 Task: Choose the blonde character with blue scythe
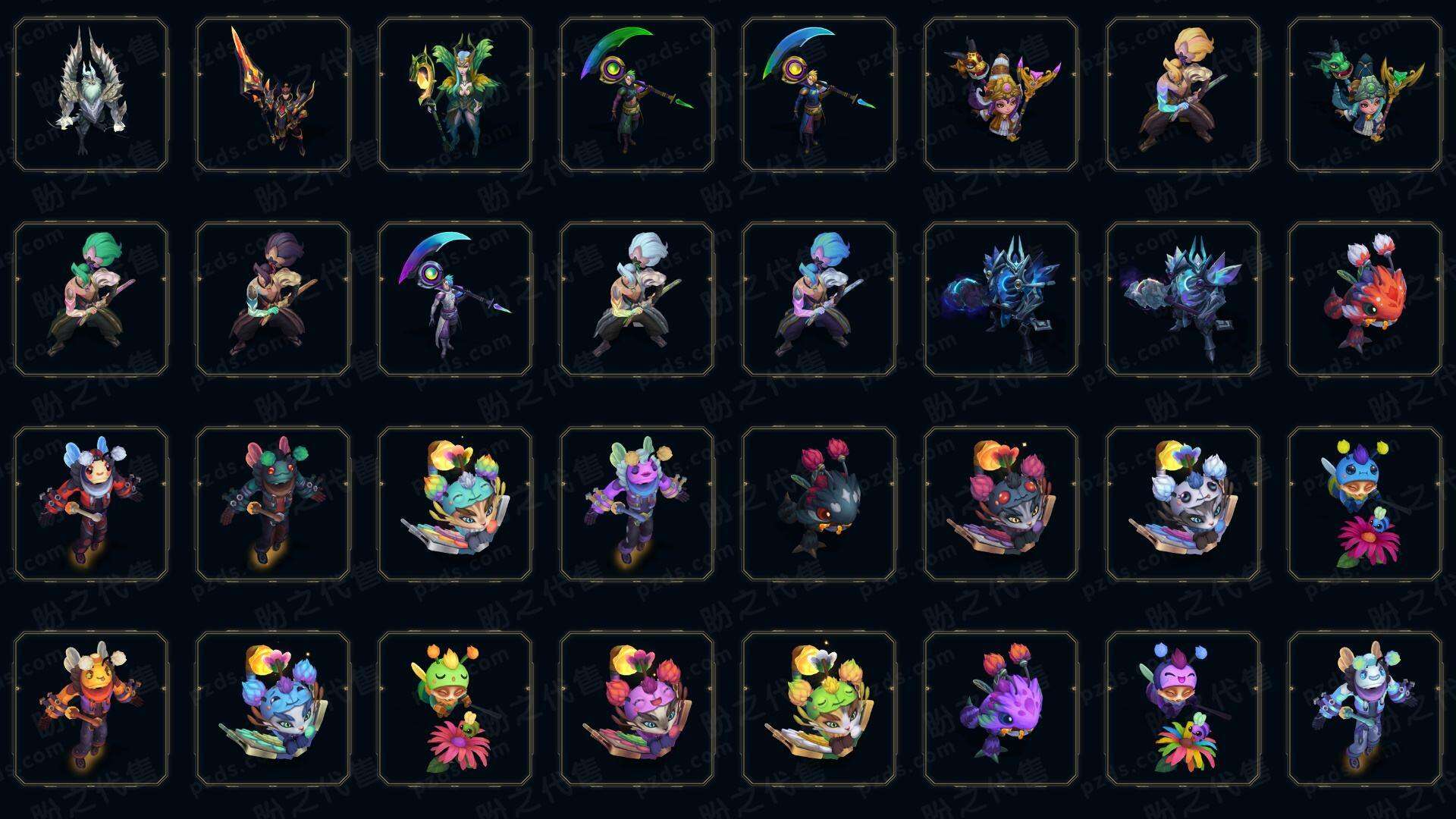[x=819, y=95]
